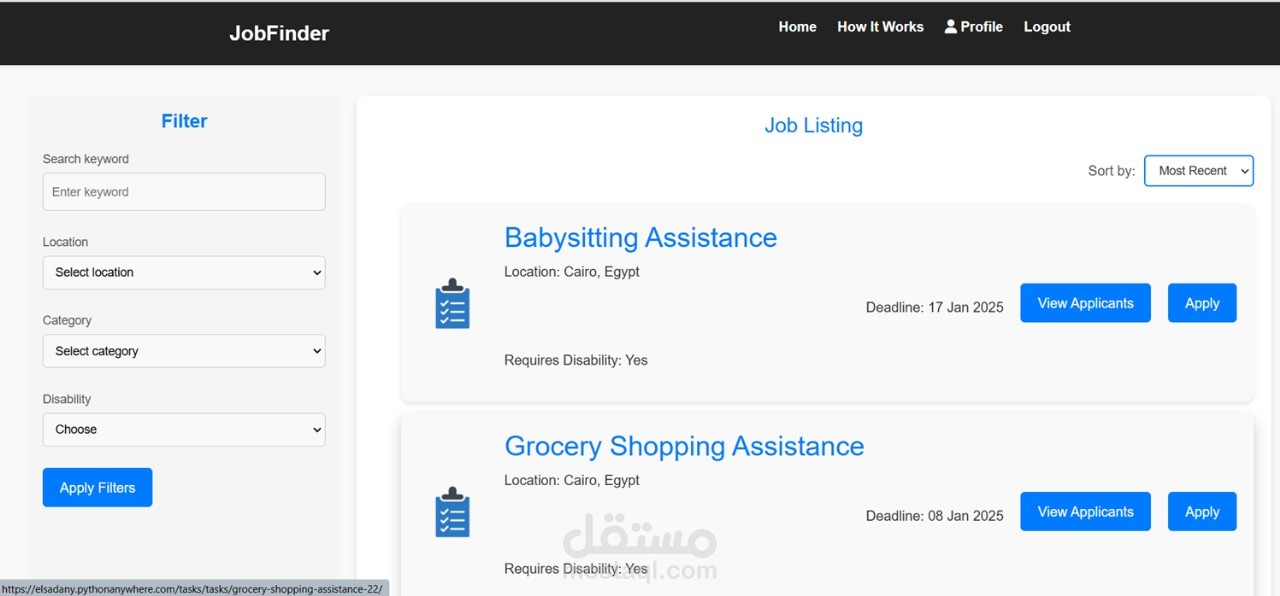Click the 'Disability' filter label

(x=67, y=399)
